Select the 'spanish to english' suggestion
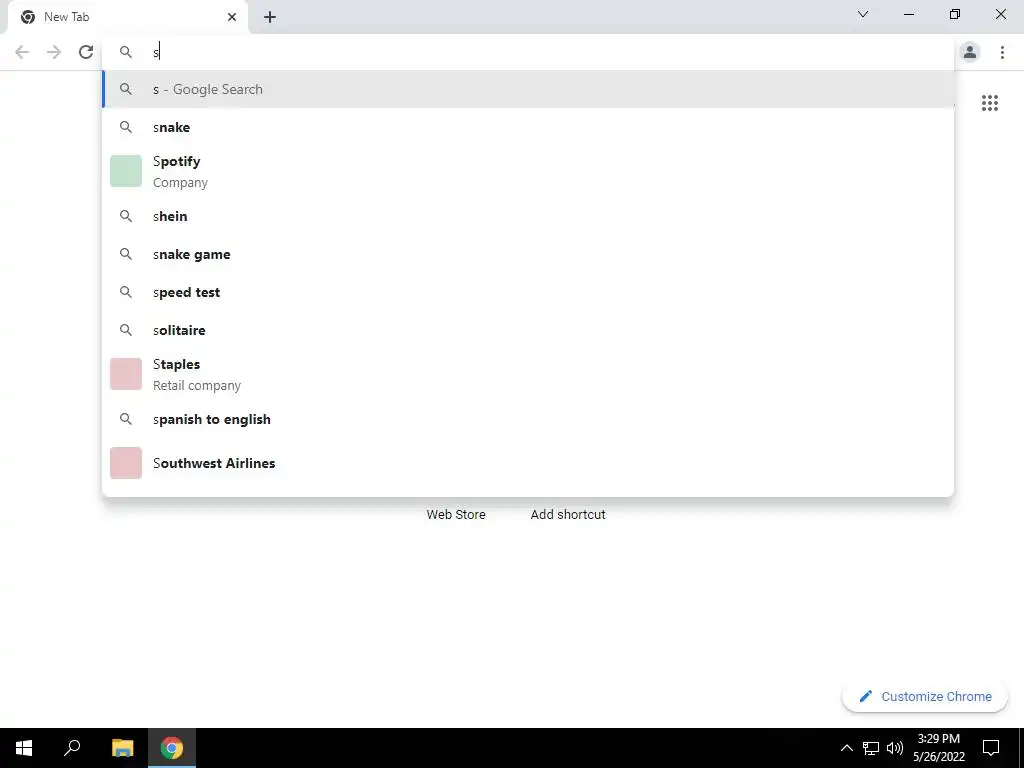1024x768 pixels. (528, 419)
